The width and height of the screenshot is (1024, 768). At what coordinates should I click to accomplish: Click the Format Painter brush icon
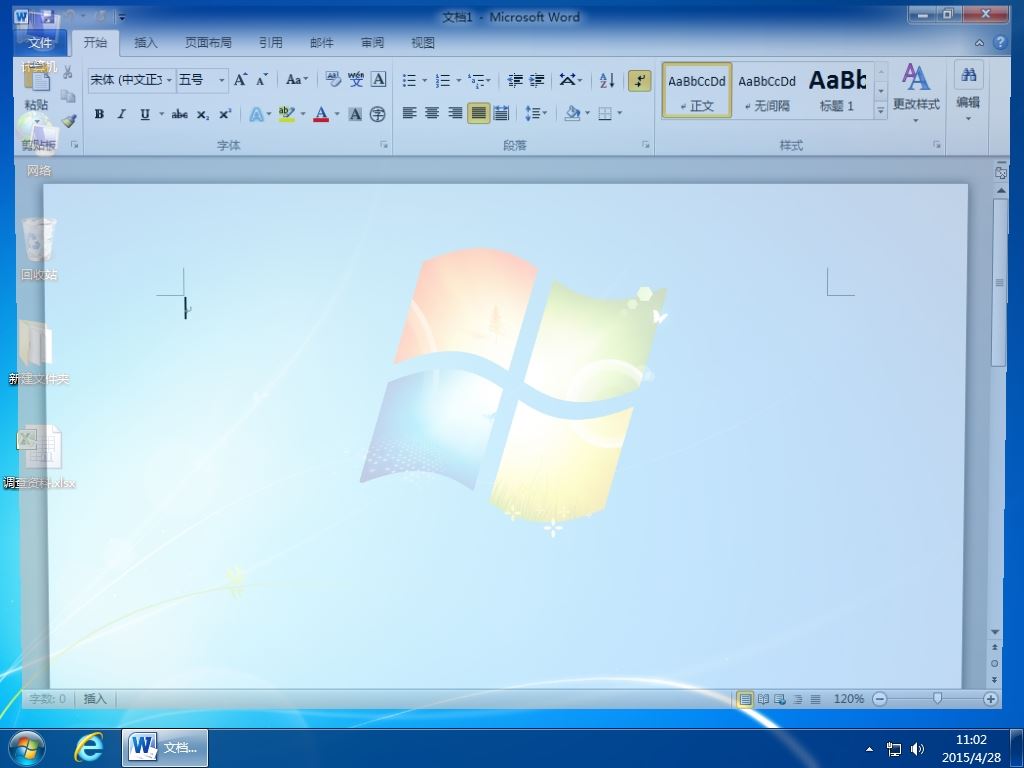click(x=69, y=121)
